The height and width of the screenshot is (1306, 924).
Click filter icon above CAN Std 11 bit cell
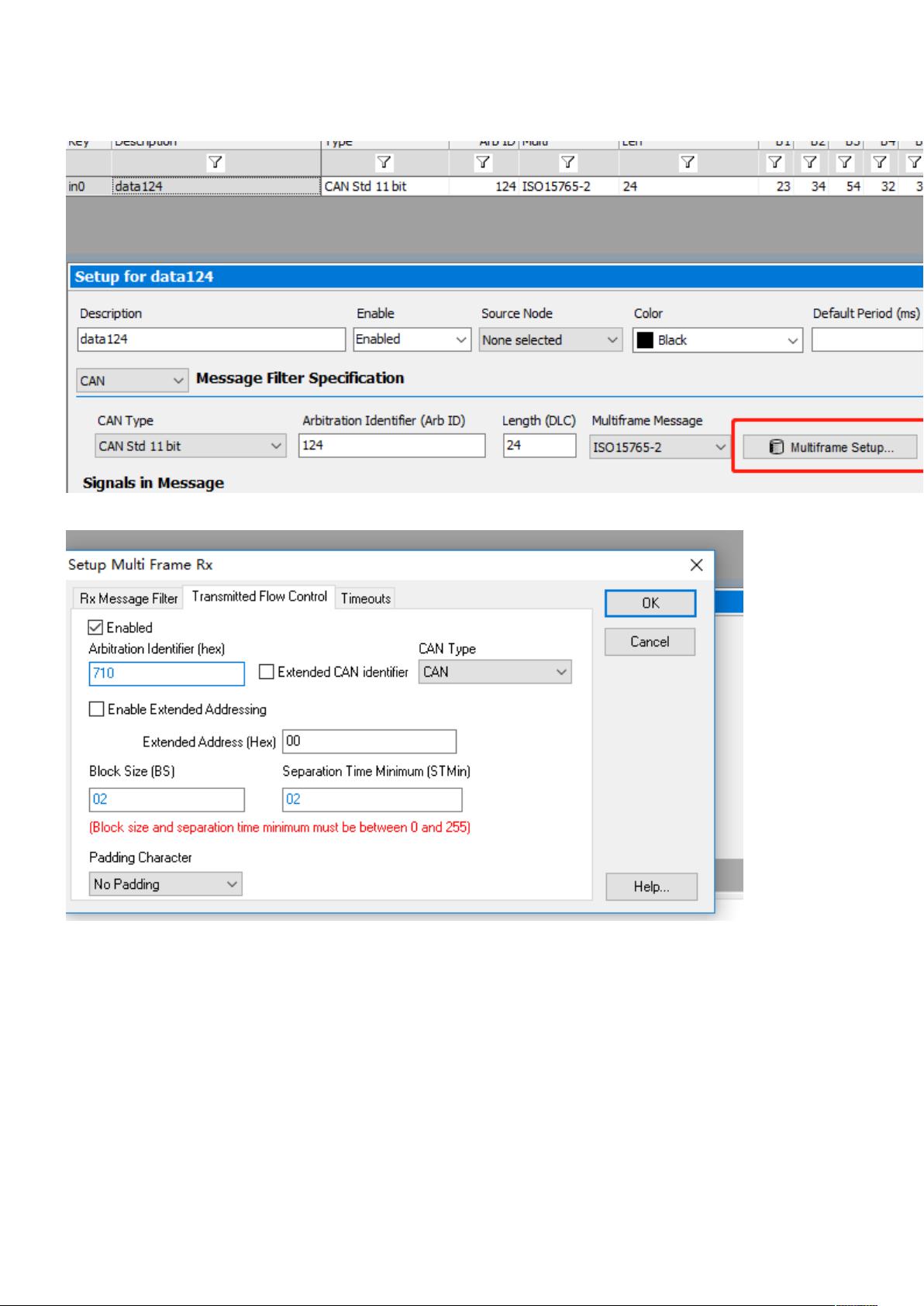tap(384, 163)
